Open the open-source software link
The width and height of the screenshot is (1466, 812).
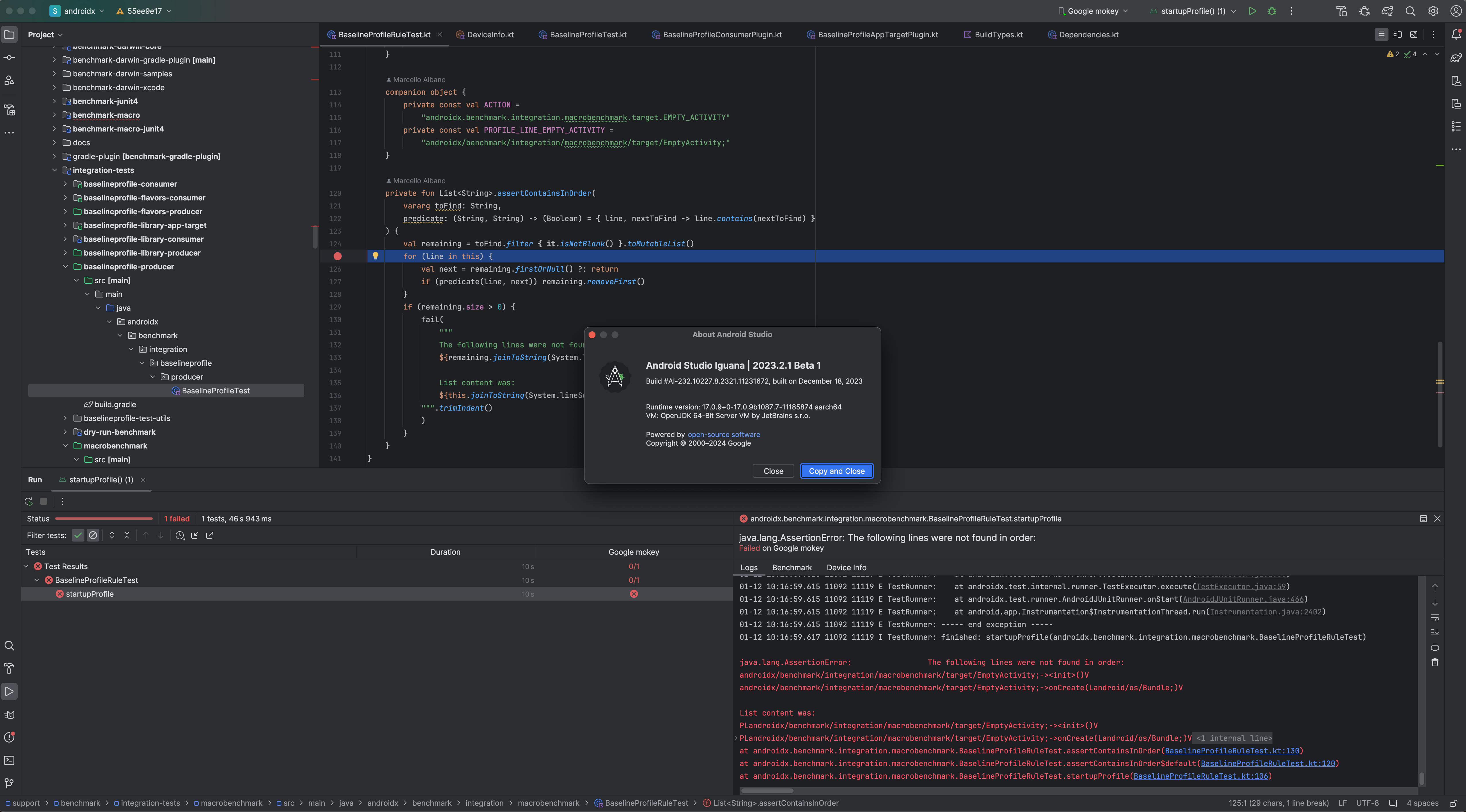pos(723,434)
